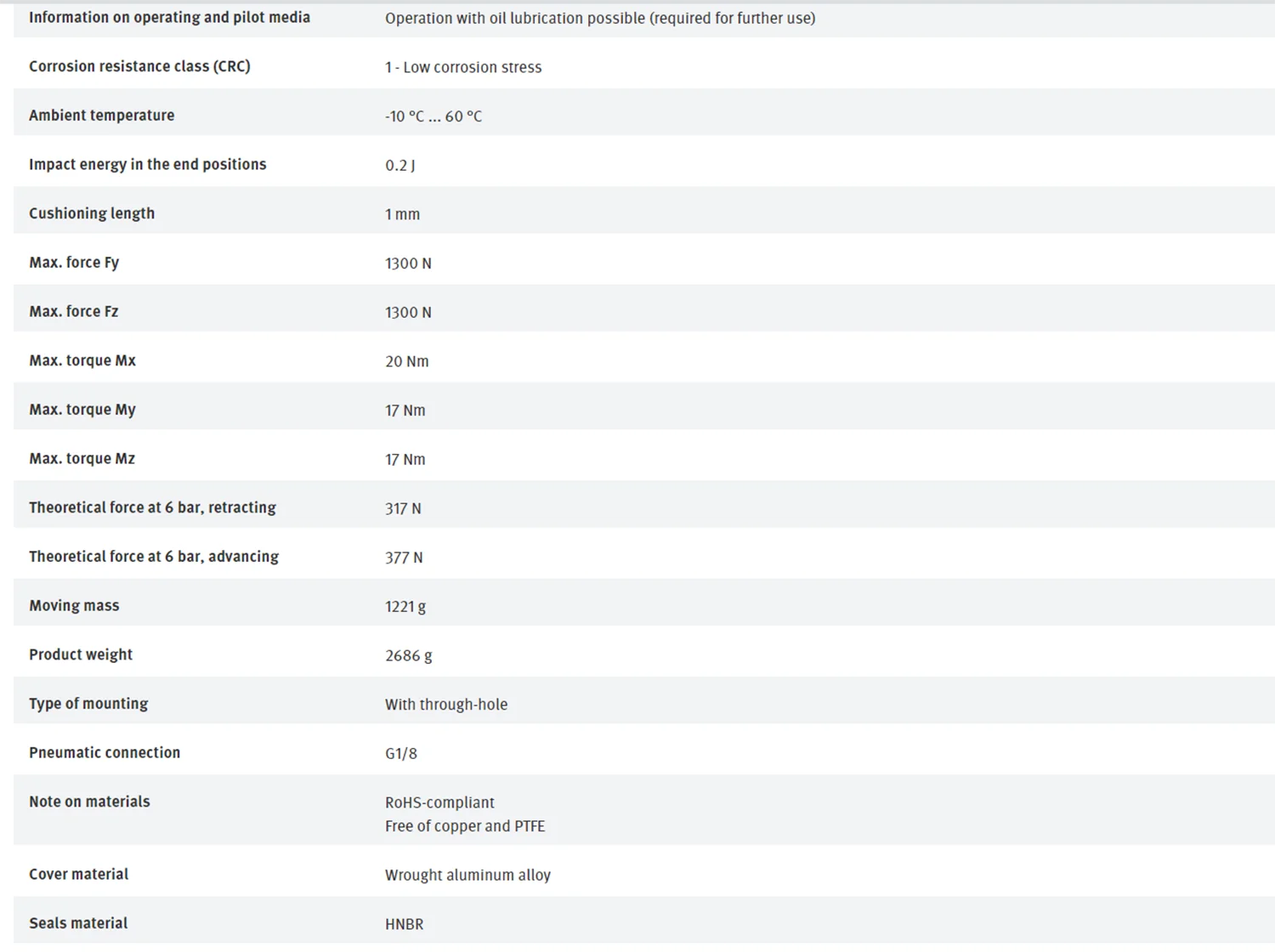Click 'Information on operating and pilot media'
Image resolution: width=1275 pixels, height=952 pixels.
click(x=169, y=18)
